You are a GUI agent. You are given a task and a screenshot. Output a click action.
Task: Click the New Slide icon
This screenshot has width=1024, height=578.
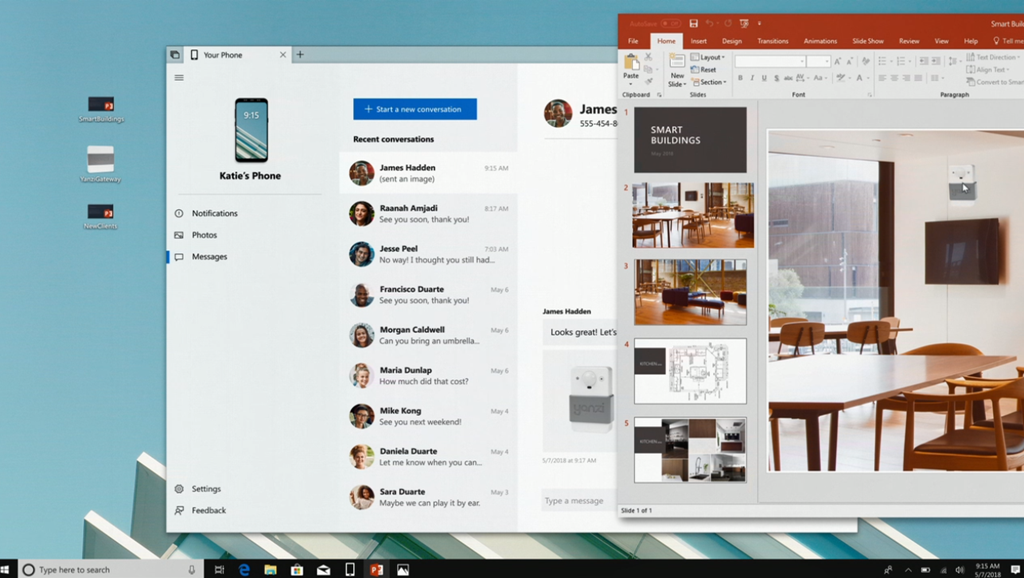coord(677,65)
